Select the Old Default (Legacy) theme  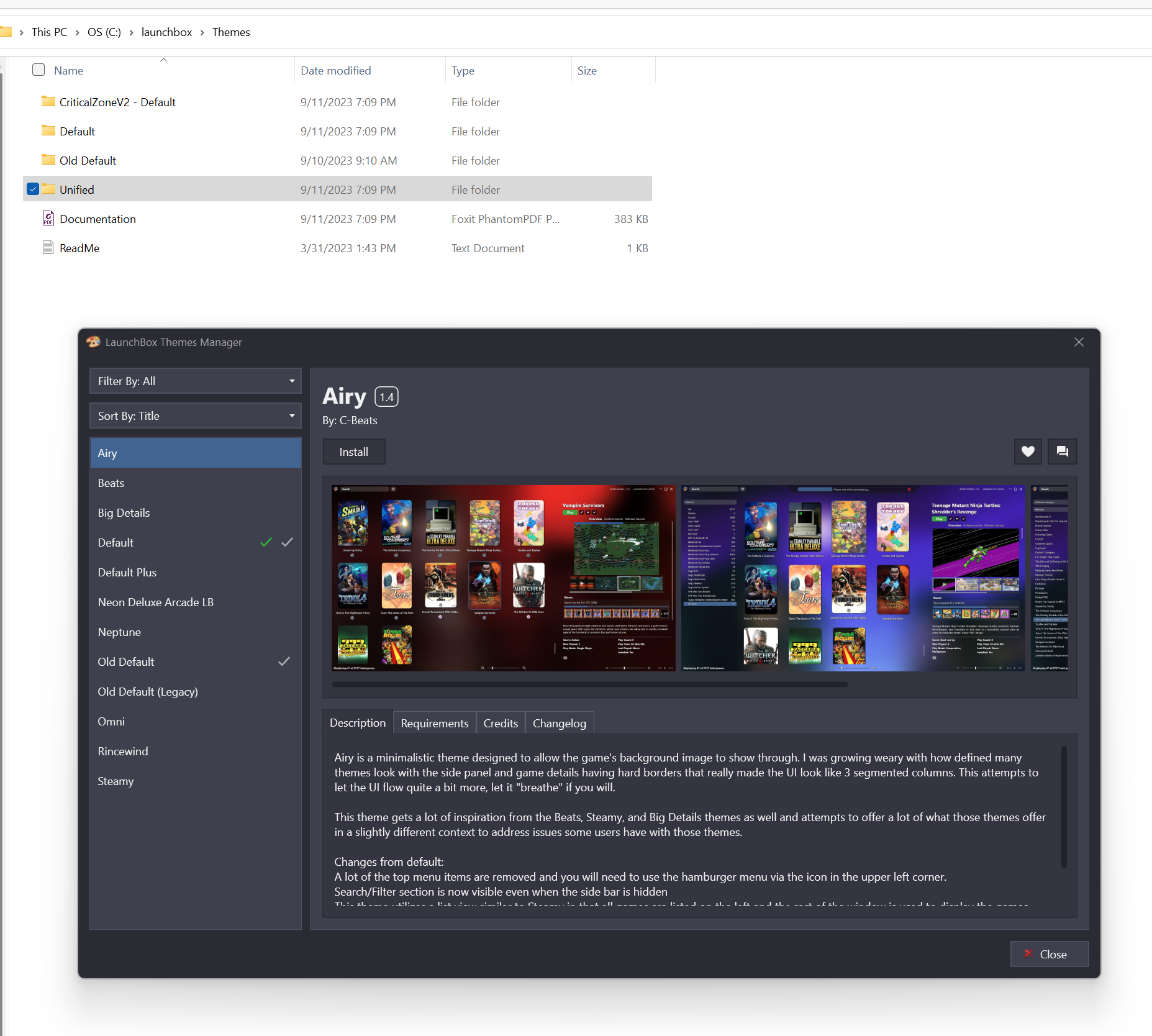[196, 691]
